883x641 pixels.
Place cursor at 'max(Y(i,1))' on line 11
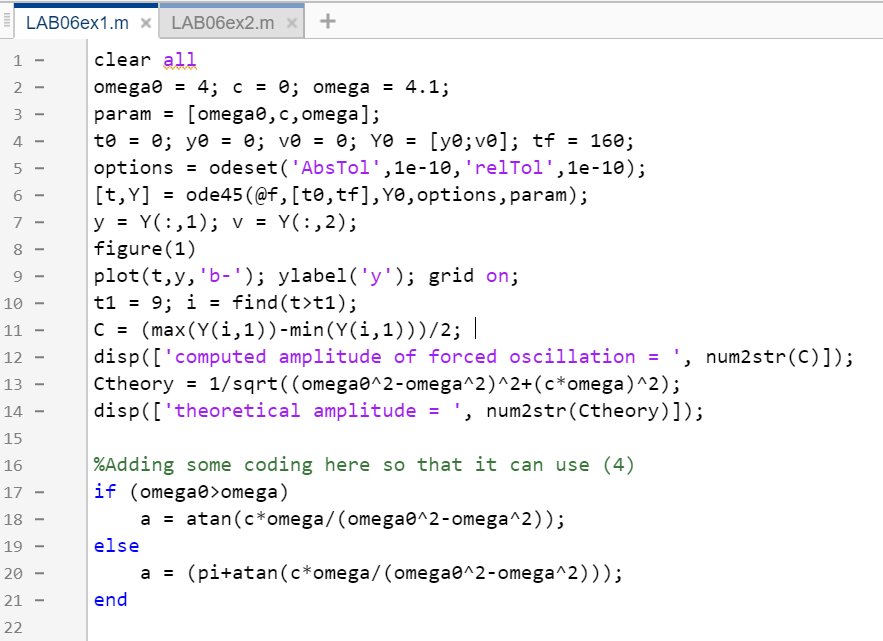214,330
